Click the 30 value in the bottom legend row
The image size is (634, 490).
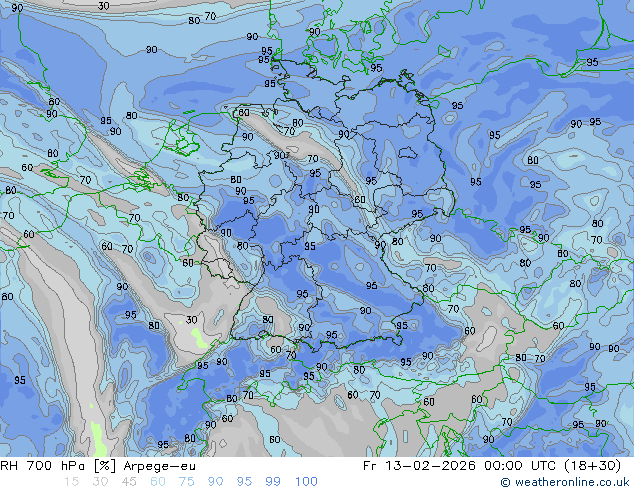100,482
